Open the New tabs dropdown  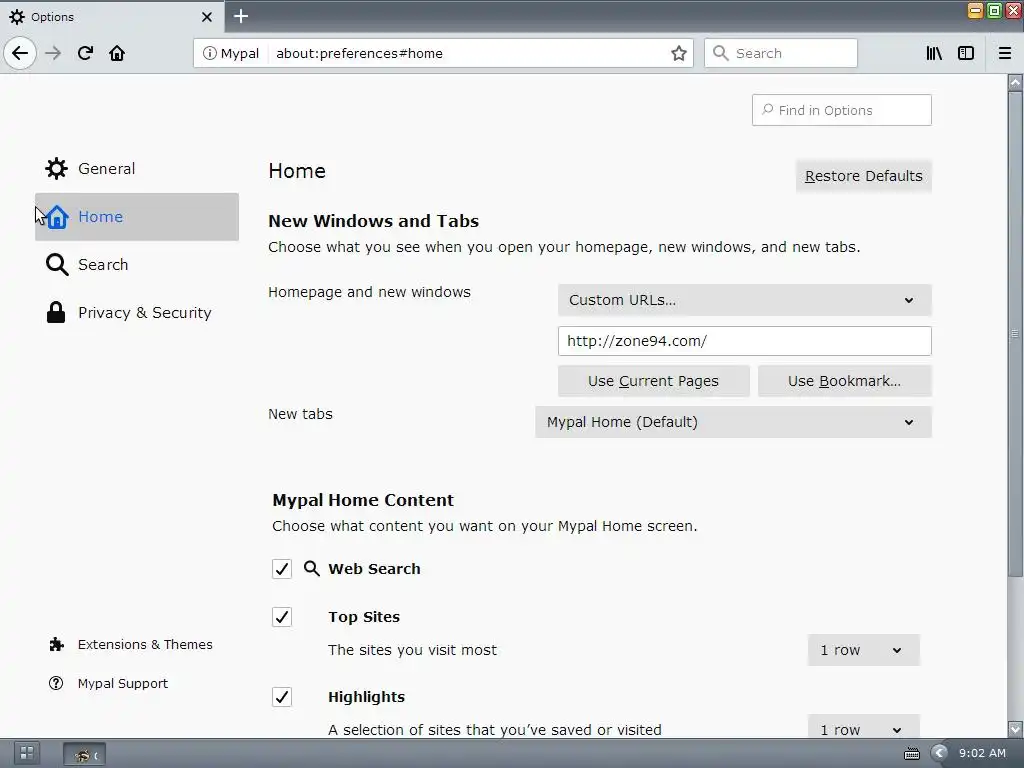point(733,422)
